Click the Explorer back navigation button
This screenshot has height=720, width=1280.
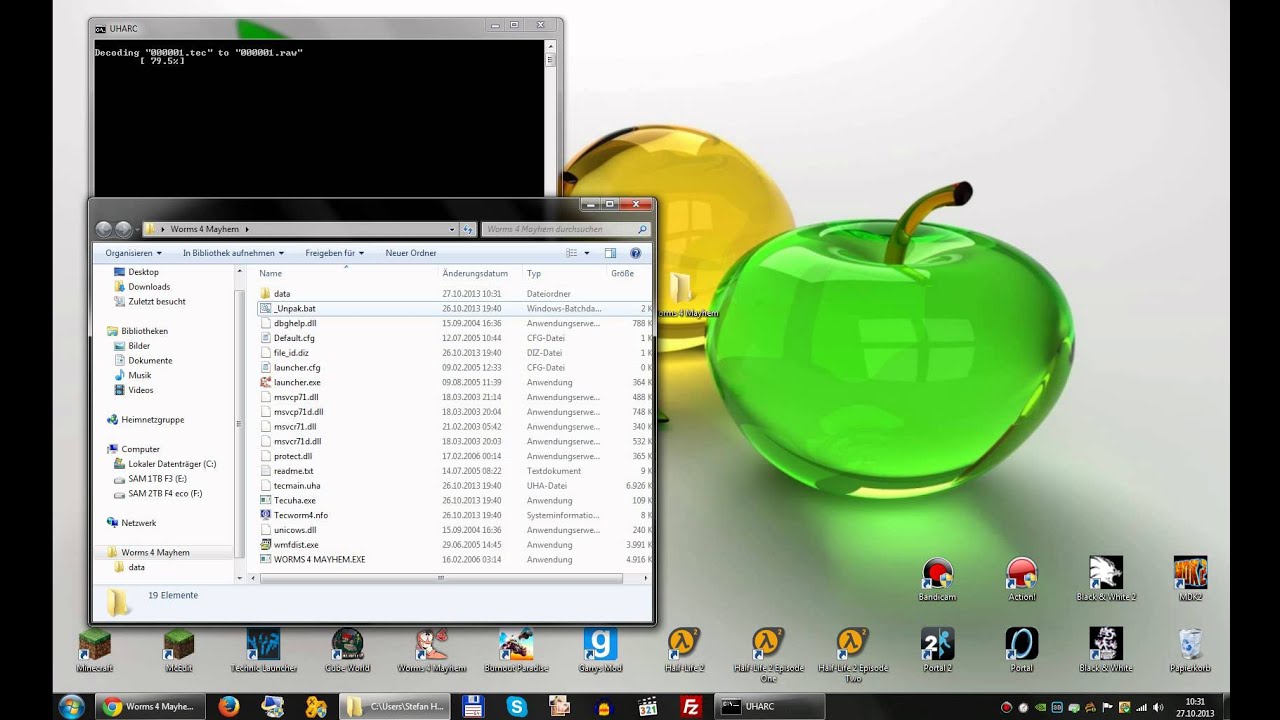(104, 229)
